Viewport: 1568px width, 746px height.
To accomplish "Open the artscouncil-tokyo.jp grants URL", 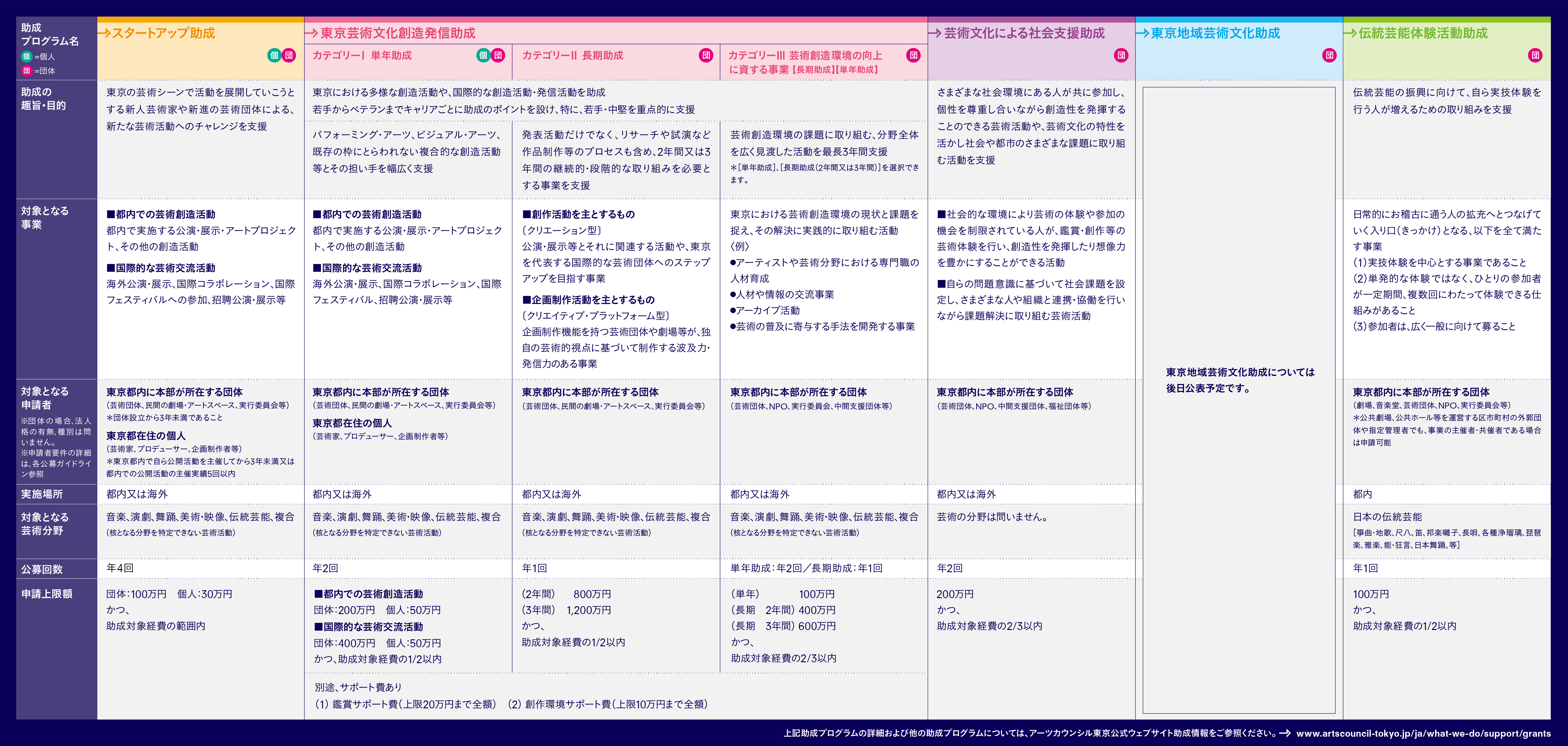I will pos(1423,733).
